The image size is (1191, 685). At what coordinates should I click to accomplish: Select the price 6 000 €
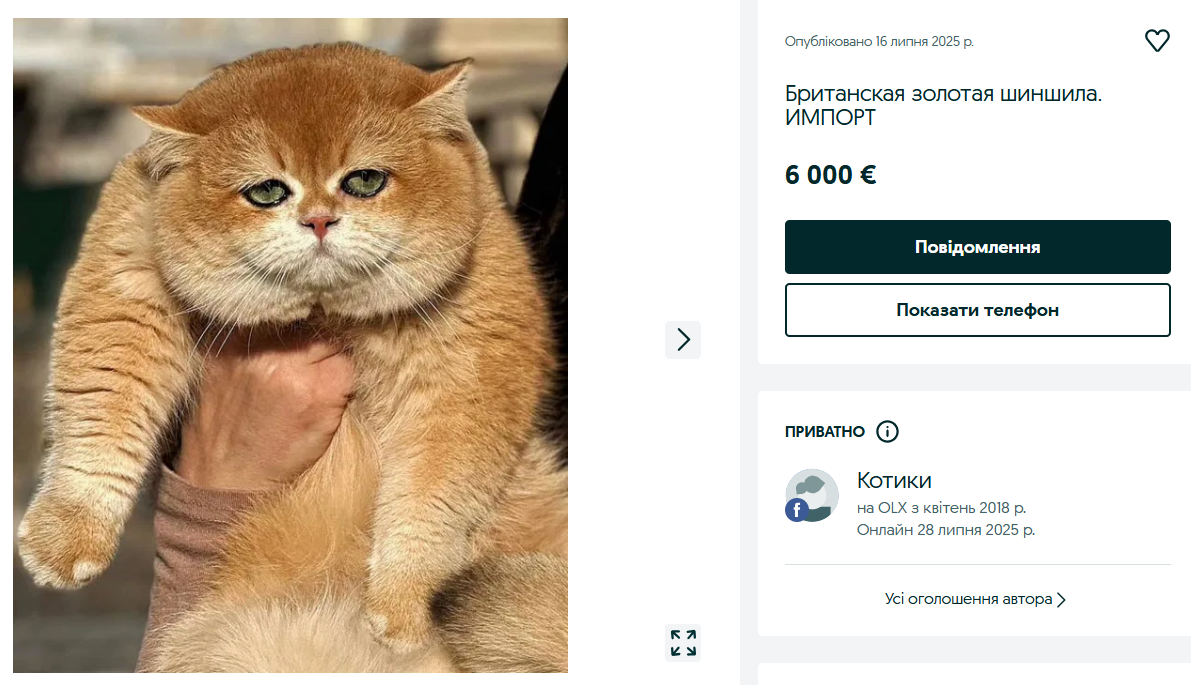830,174
